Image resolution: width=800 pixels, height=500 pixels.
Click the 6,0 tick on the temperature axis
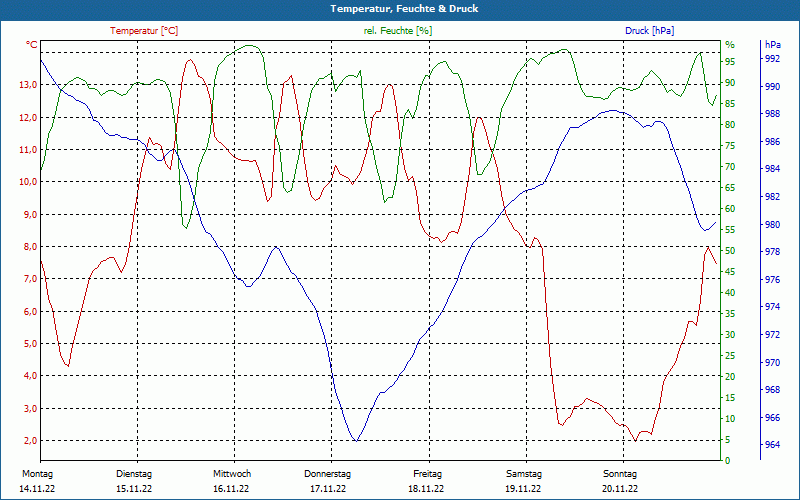coord(30,311)
